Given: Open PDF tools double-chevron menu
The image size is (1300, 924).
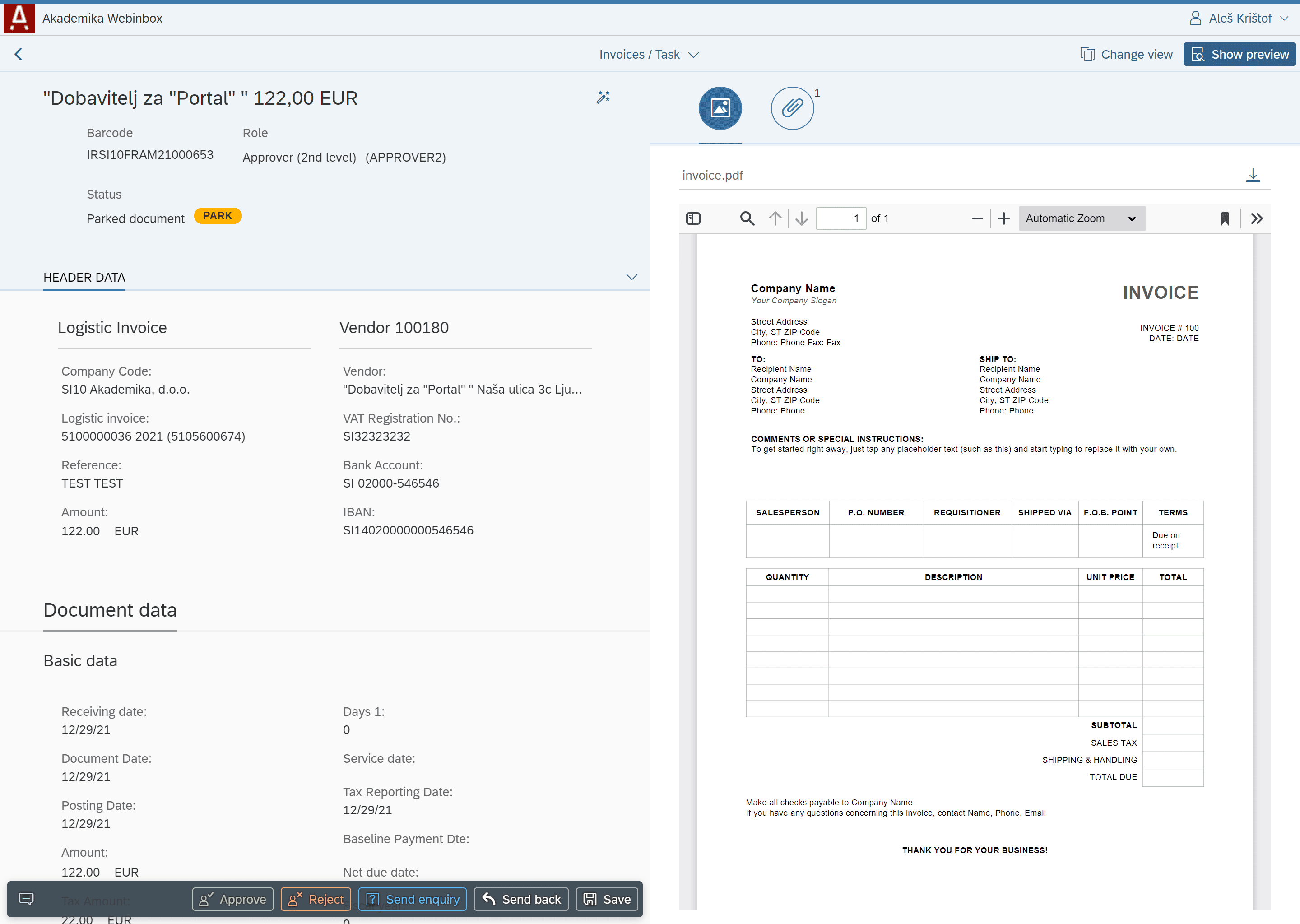Looking at the screenshot, I should (x=1256, y=218).
